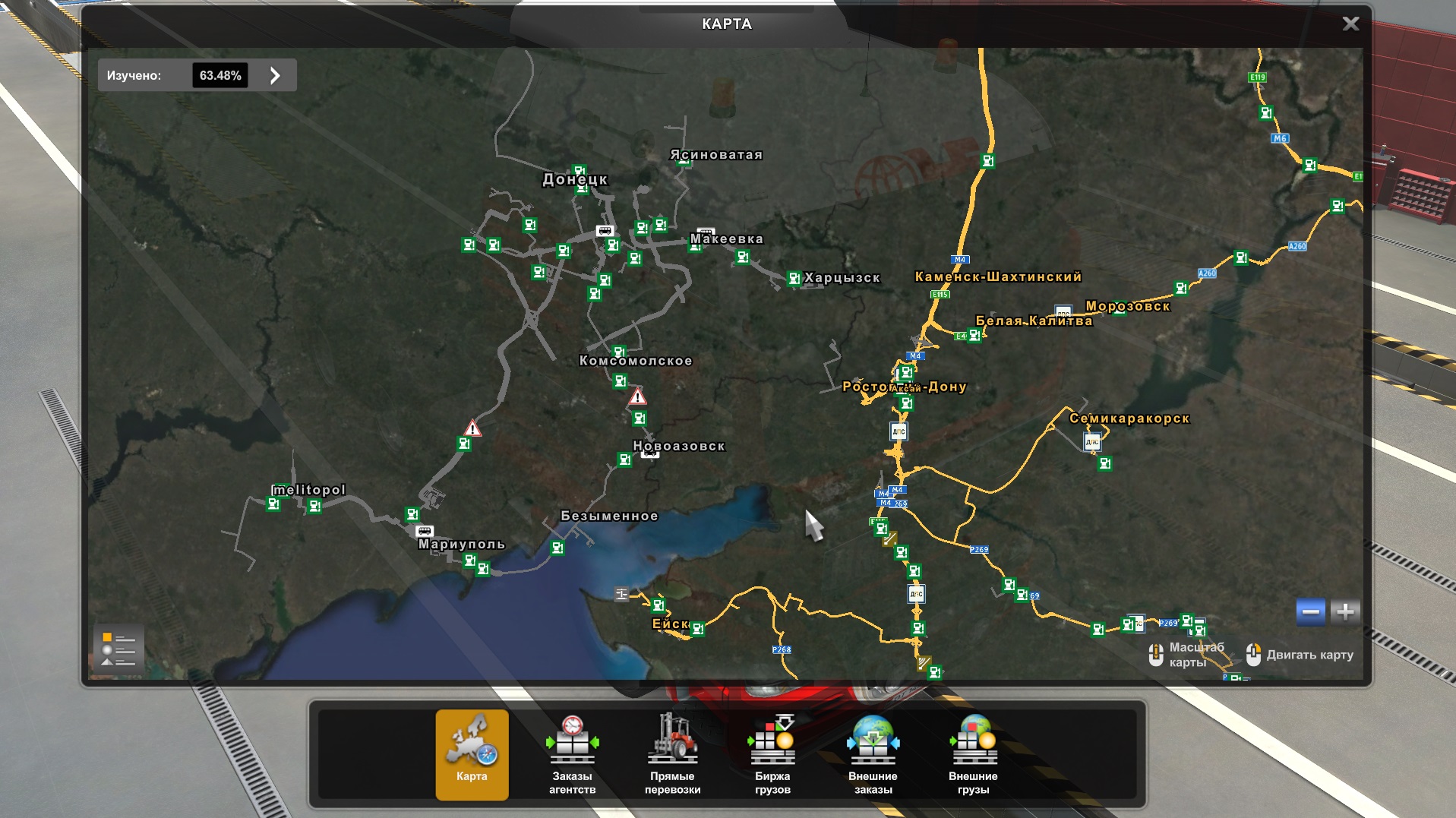Open Внешние грузы section

(973, 754)
